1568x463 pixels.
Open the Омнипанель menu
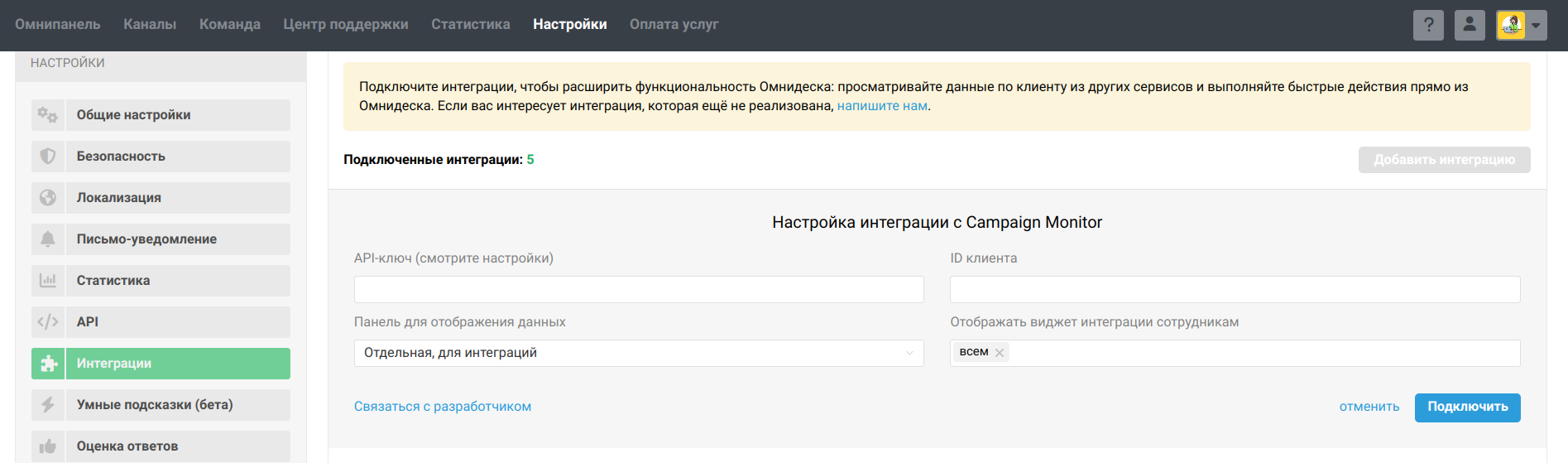point(58,25)
